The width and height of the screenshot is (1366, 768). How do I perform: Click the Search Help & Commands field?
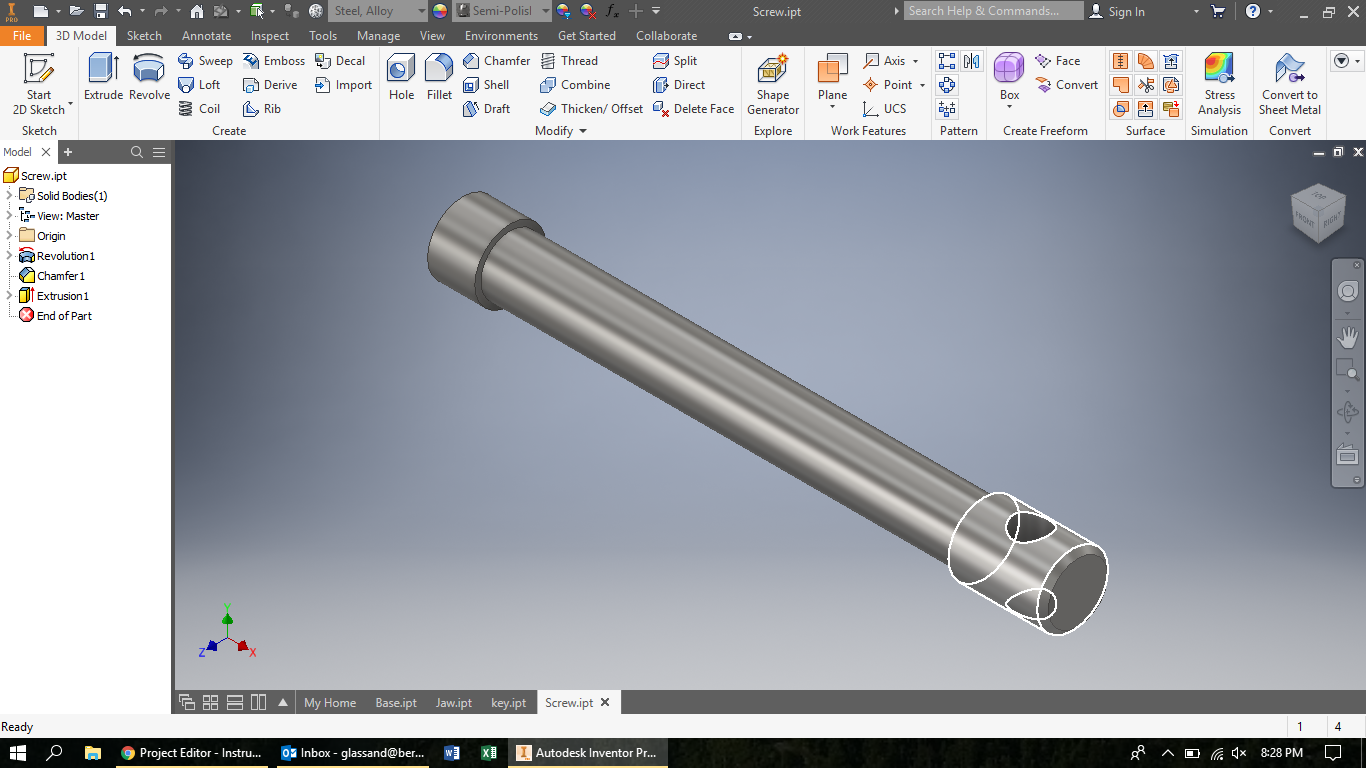[993, 11]
